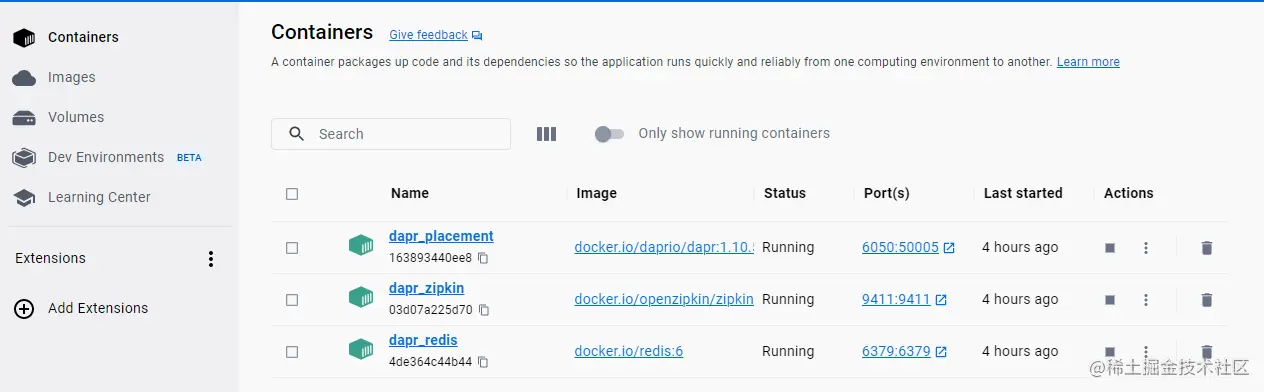This screenshot has width=1264, height=392.
Task: Open Add Extensions plus icon
Action: point(24,309)
